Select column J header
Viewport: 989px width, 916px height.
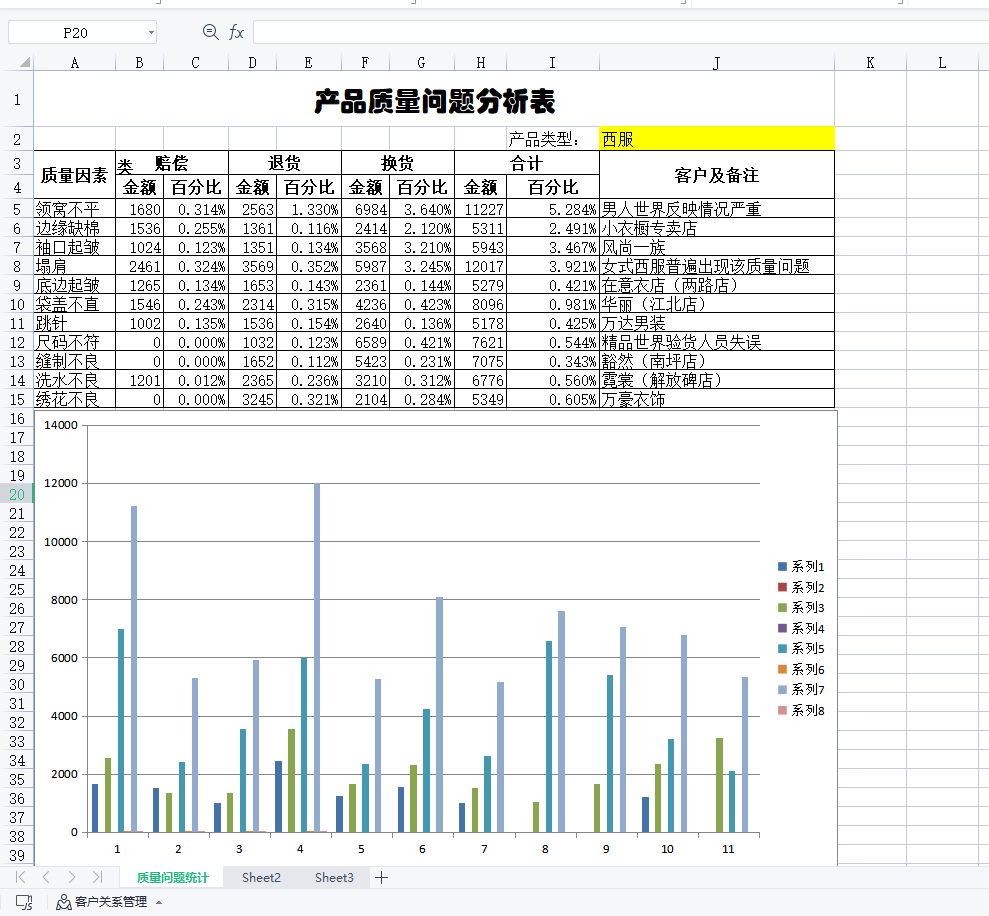point(717,62)
